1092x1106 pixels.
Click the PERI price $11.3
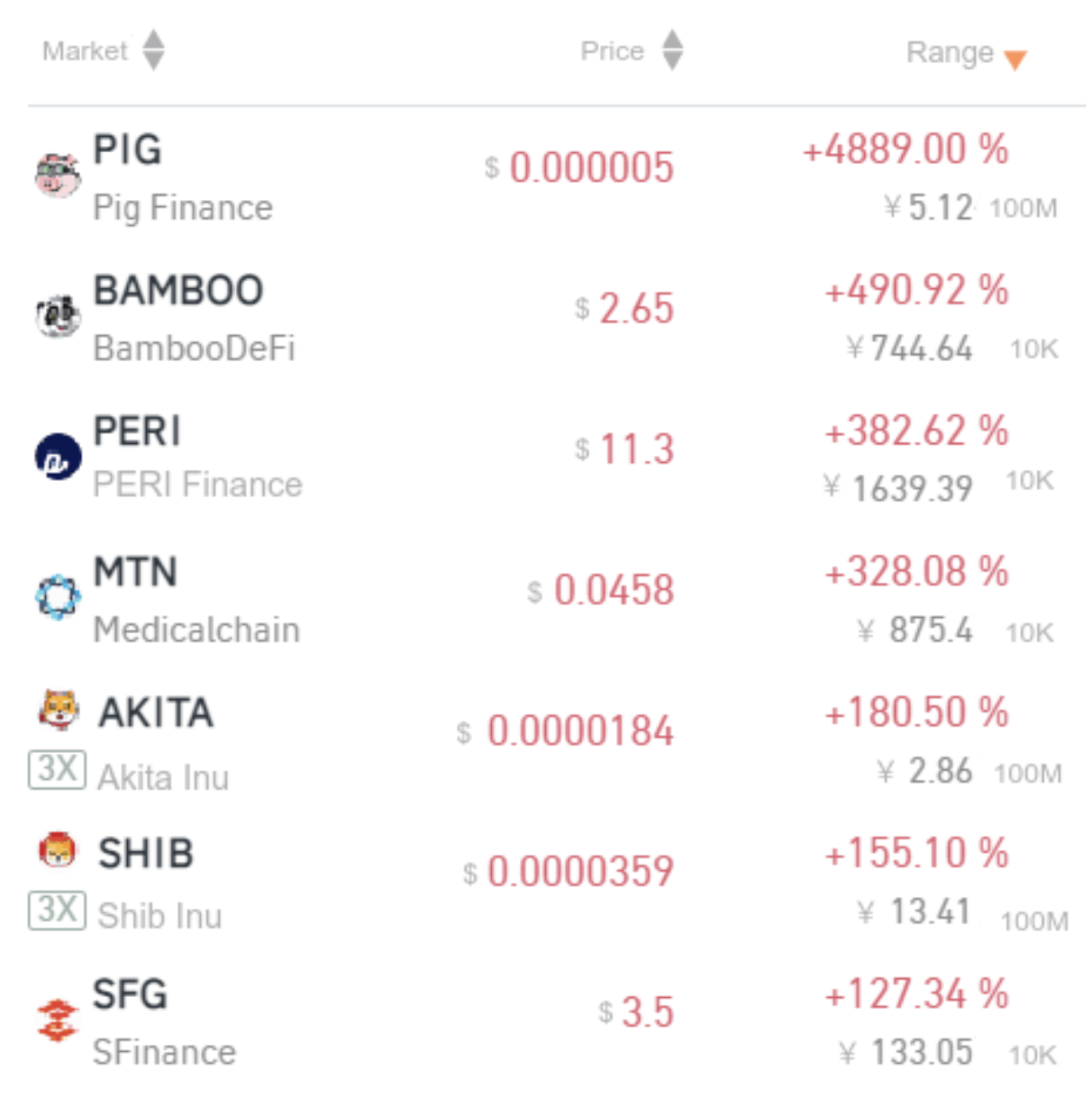[x=624, y=449]
